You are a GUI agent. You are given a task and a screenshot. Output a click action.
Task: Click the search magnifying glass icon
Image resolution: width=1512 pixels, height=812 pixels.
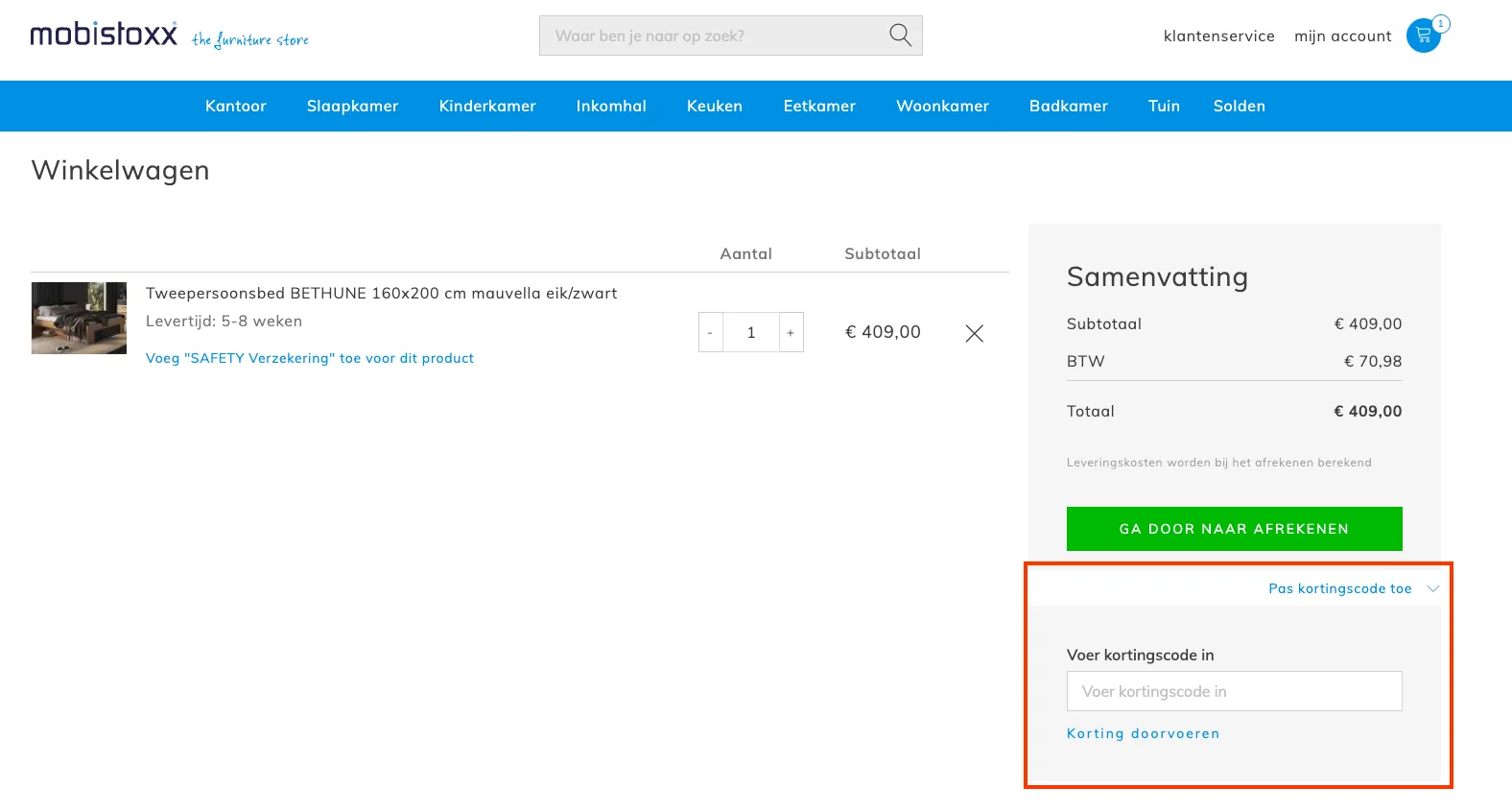[899, 36]
